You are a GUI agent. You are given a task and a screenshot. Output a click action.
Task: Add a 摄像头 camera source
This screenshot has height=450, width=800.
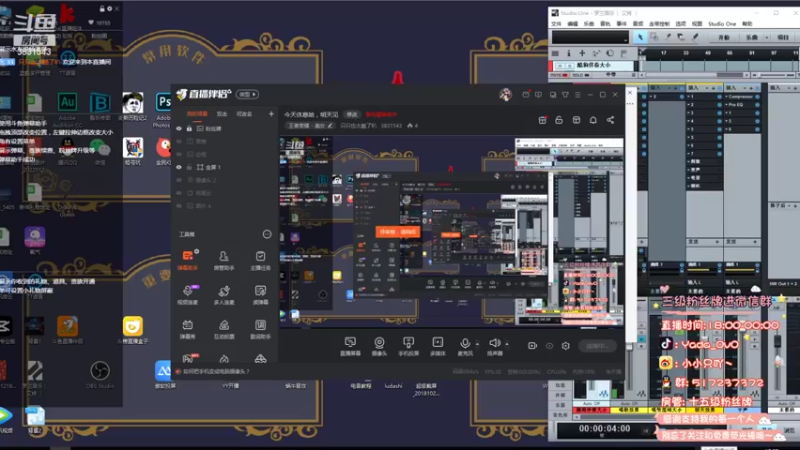tap(379, 346)
